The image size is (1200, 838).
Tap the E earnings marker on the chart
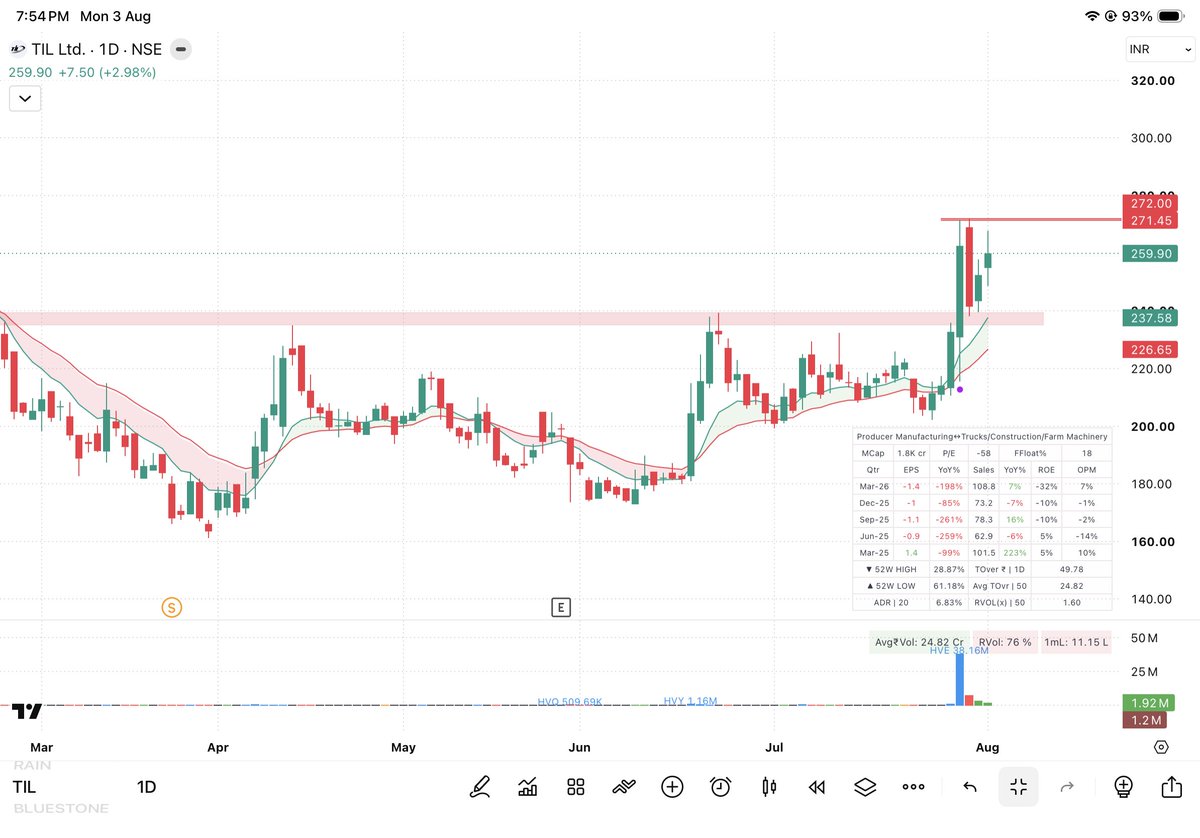[x=561, y=607]
